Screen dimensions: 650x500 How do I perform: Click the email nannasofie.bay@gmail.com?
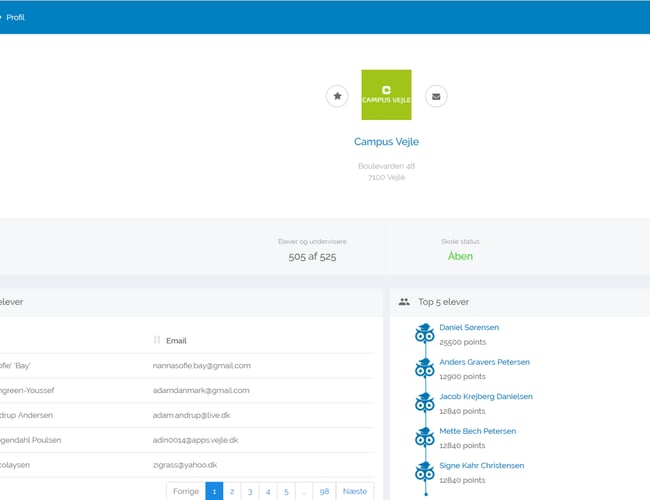[201, 365]
